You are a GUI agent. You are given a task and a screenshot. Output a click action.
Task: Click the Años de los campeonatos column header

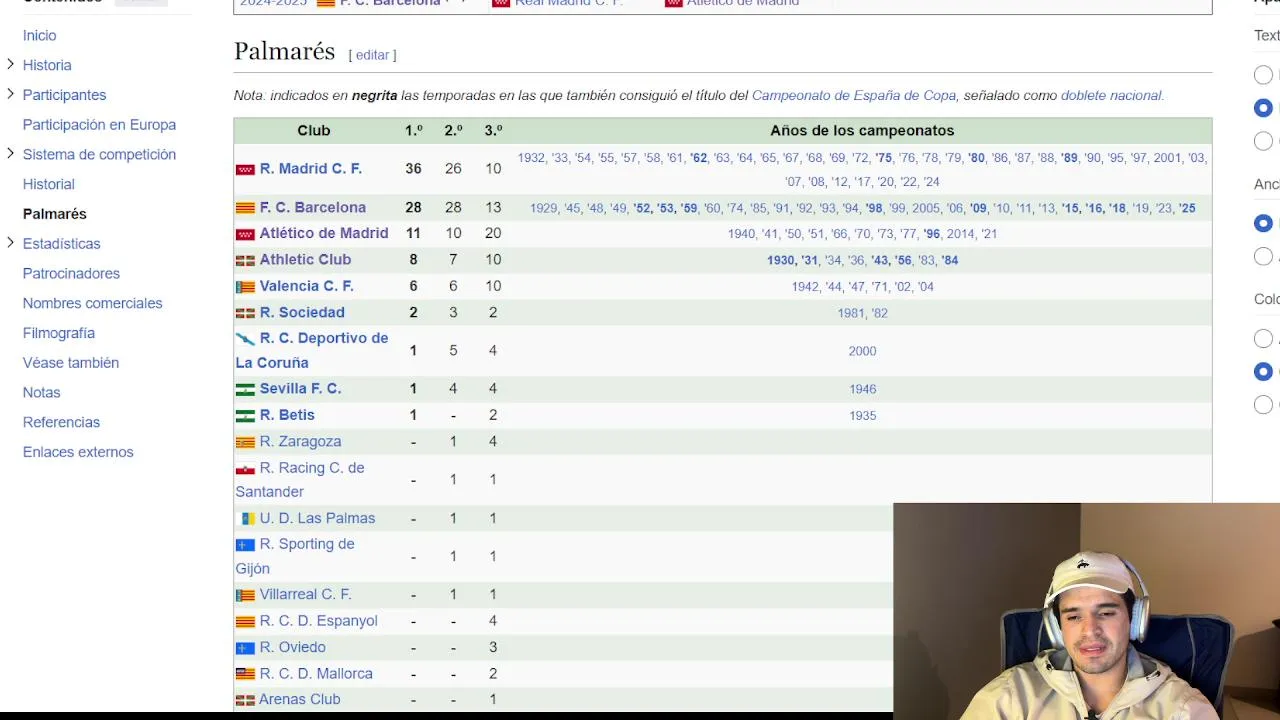(x=862, y=131)
